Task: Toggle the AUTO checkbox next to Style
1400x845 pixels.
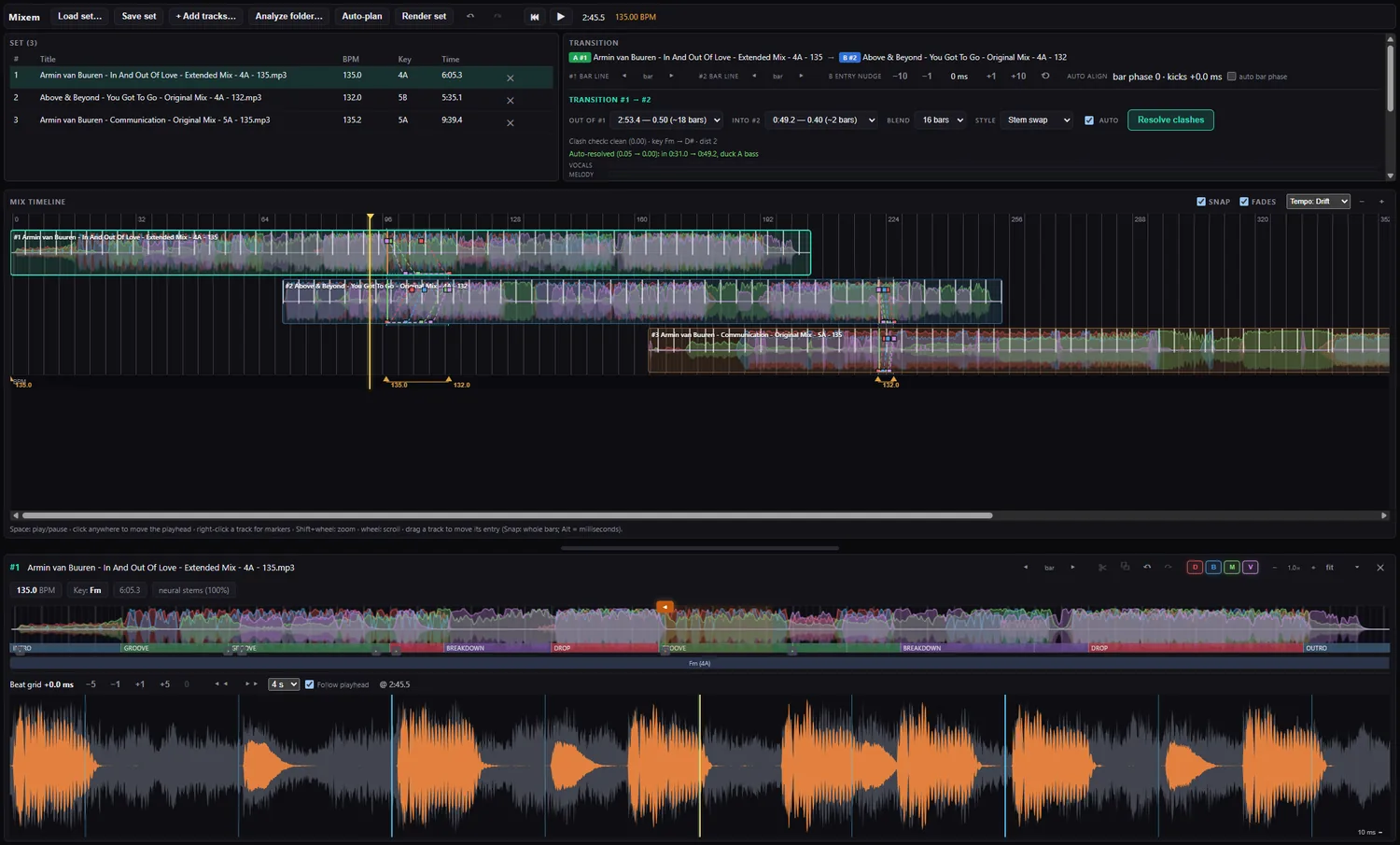Action: click(x=1089, y=120)
